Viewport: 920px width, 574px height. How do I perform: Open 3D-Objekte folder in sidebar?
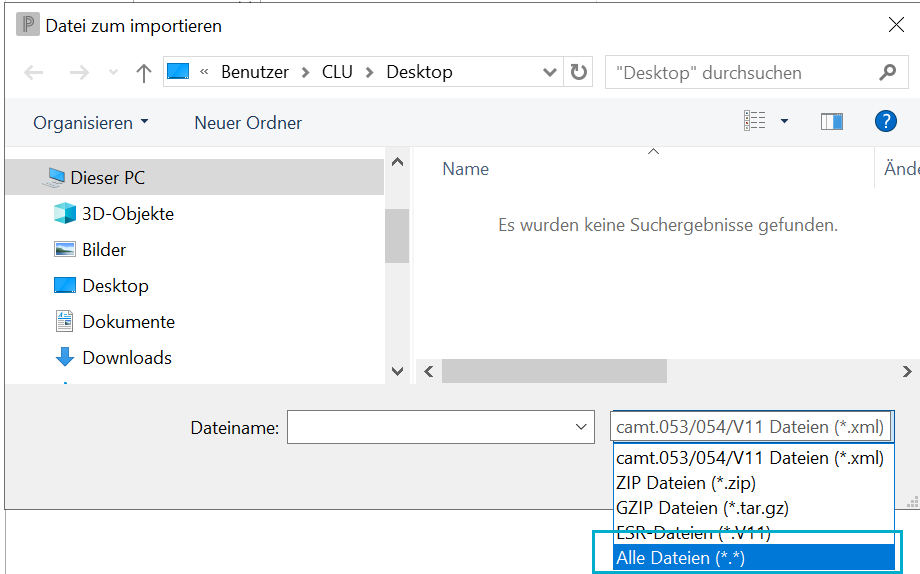coord(127,214)
